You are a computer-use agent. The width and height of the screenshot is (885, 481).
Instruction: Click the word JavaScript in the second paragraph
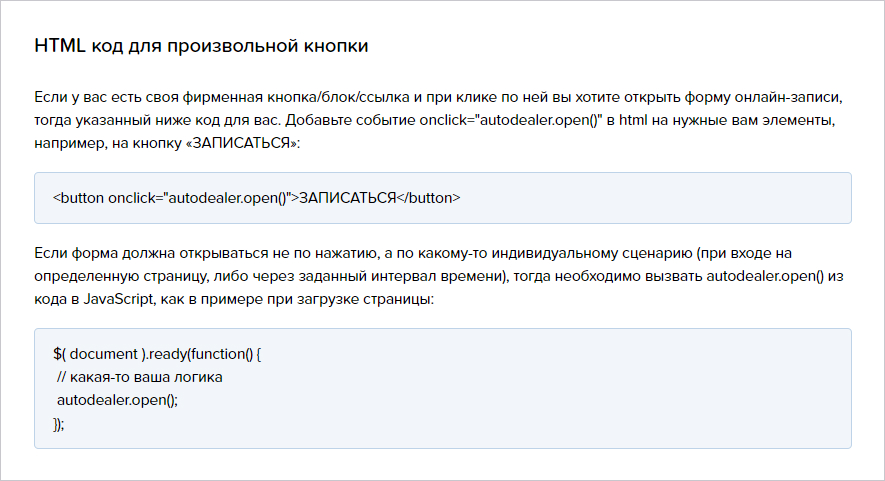119,299
